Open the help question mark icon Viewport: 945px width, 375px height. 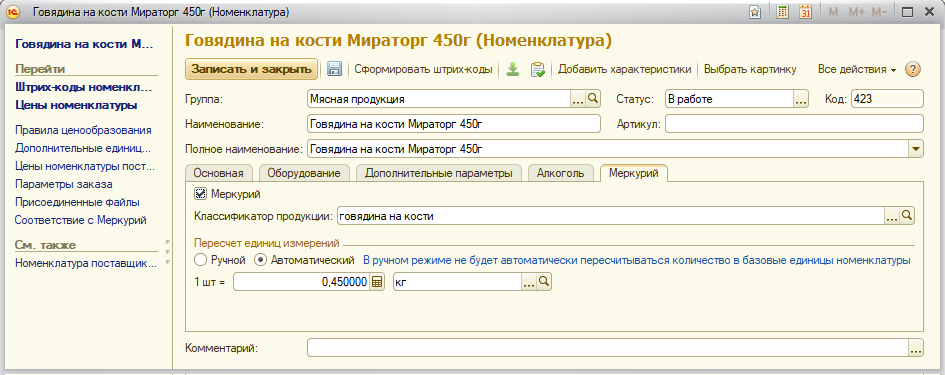point(913,69)
